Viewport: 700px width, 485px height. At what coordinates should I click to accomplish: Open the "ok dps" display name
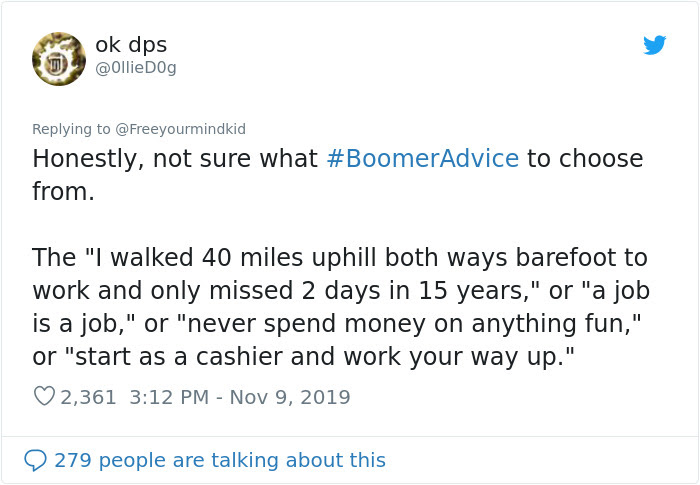coord(131,45)
